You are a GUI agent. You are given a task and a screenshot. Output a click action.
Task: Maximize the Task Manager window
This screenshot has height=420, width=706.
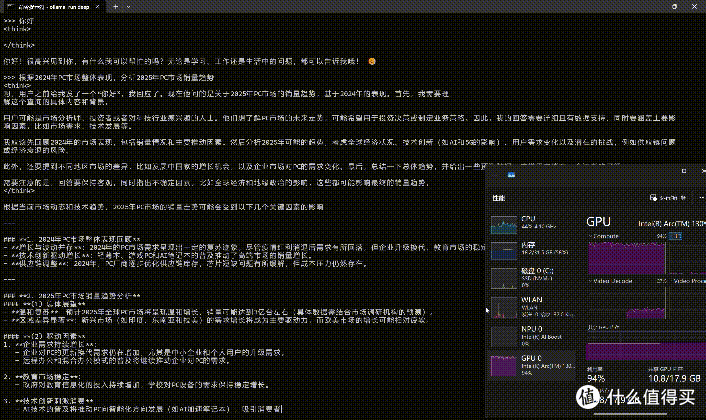click(x=684, y=171)
